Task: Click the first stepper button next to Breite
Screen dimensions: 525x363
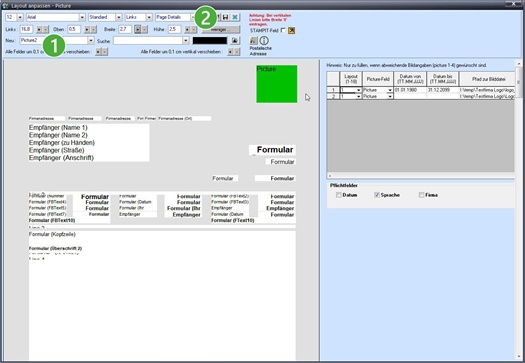Action: pyautogui.click(x=138, y=29)
